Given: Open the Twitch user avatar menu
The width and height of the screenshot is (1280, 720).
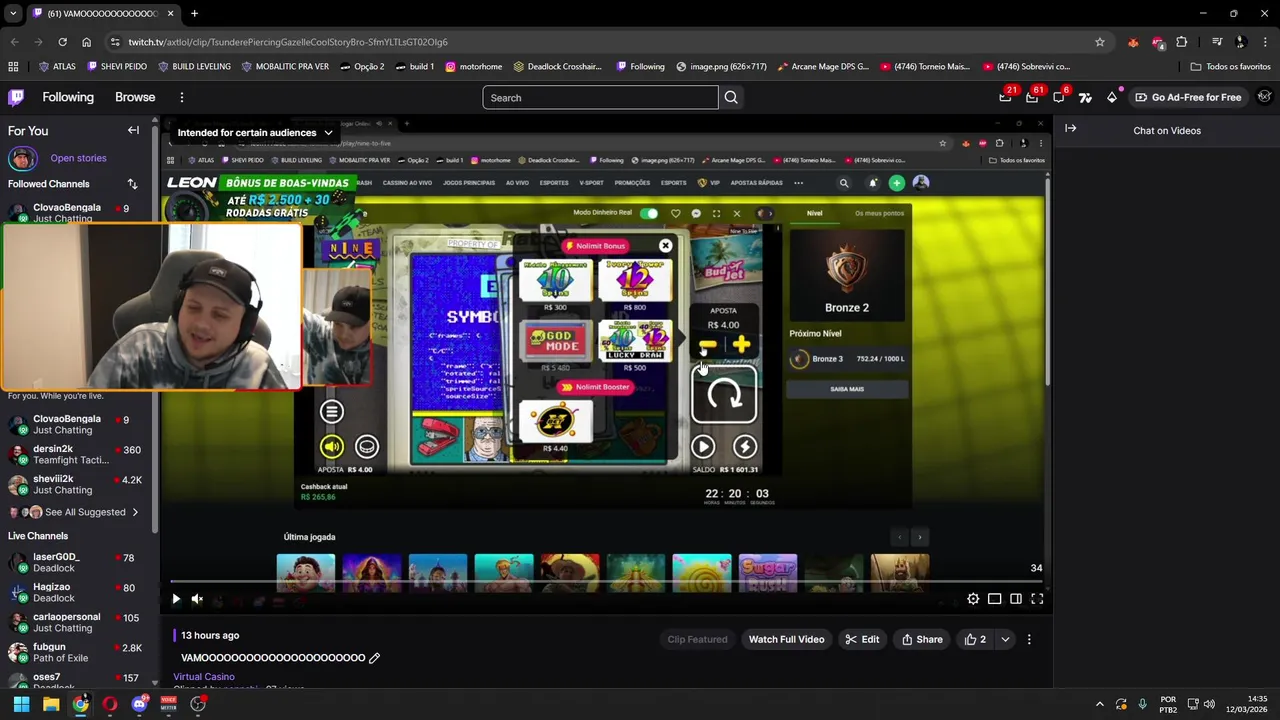Looking at the screenshot, I should point(1264,97).
